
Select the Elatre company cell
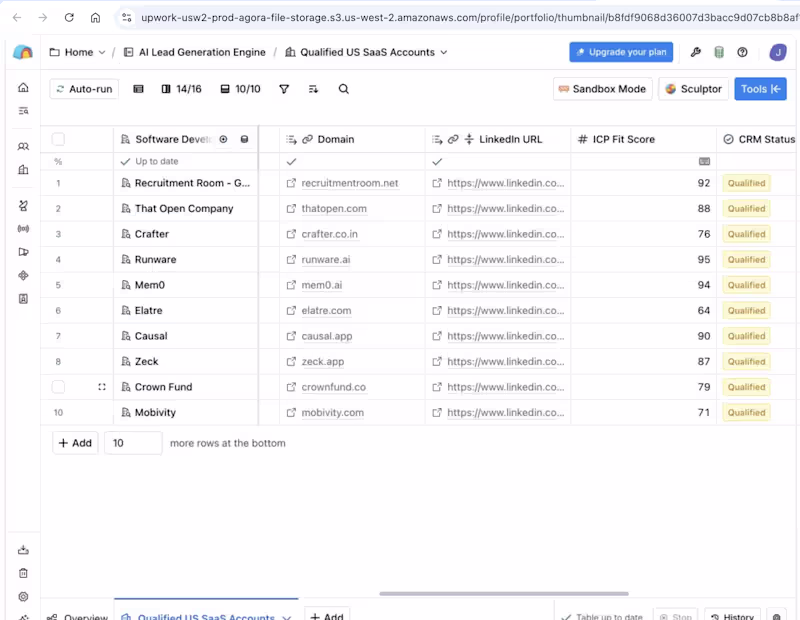(186, 310)
